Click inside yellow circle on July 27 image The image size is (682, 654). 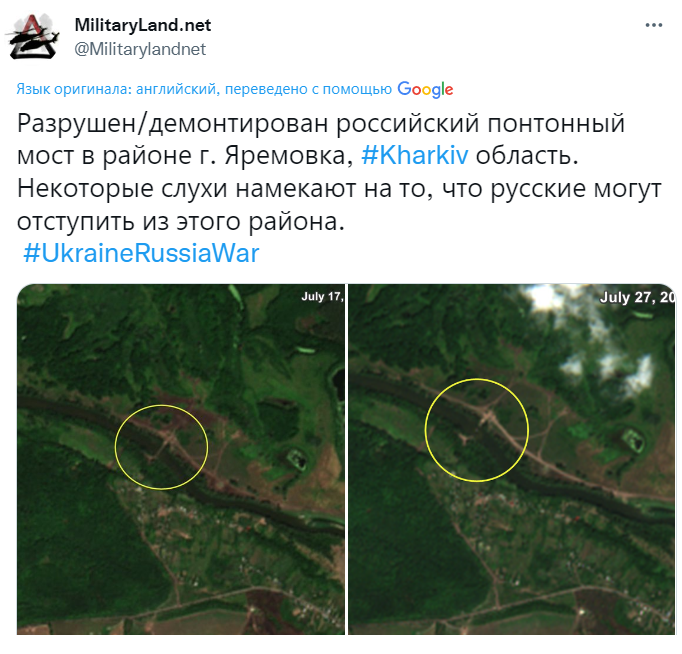pos(477,430)
